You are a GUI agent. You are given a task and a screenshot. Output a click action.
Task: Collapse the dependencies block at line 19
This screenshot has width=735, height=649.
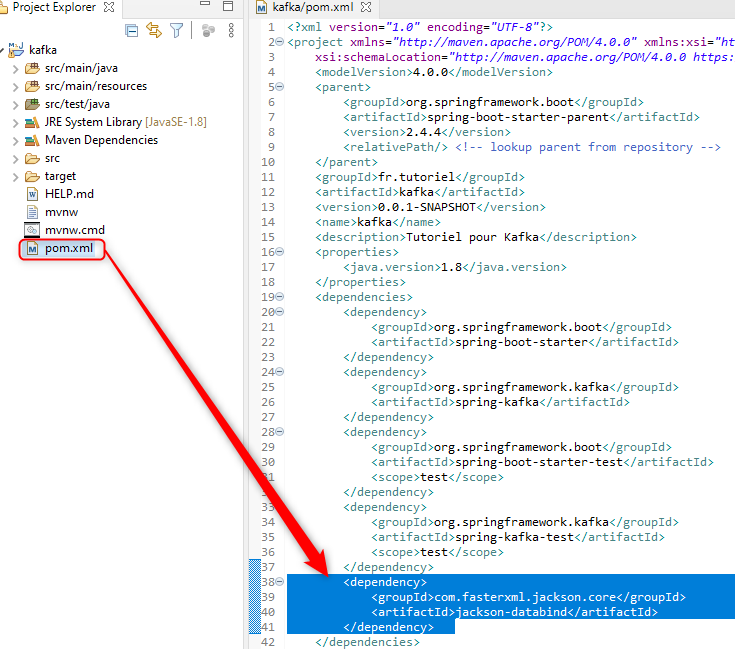point(279,297)
